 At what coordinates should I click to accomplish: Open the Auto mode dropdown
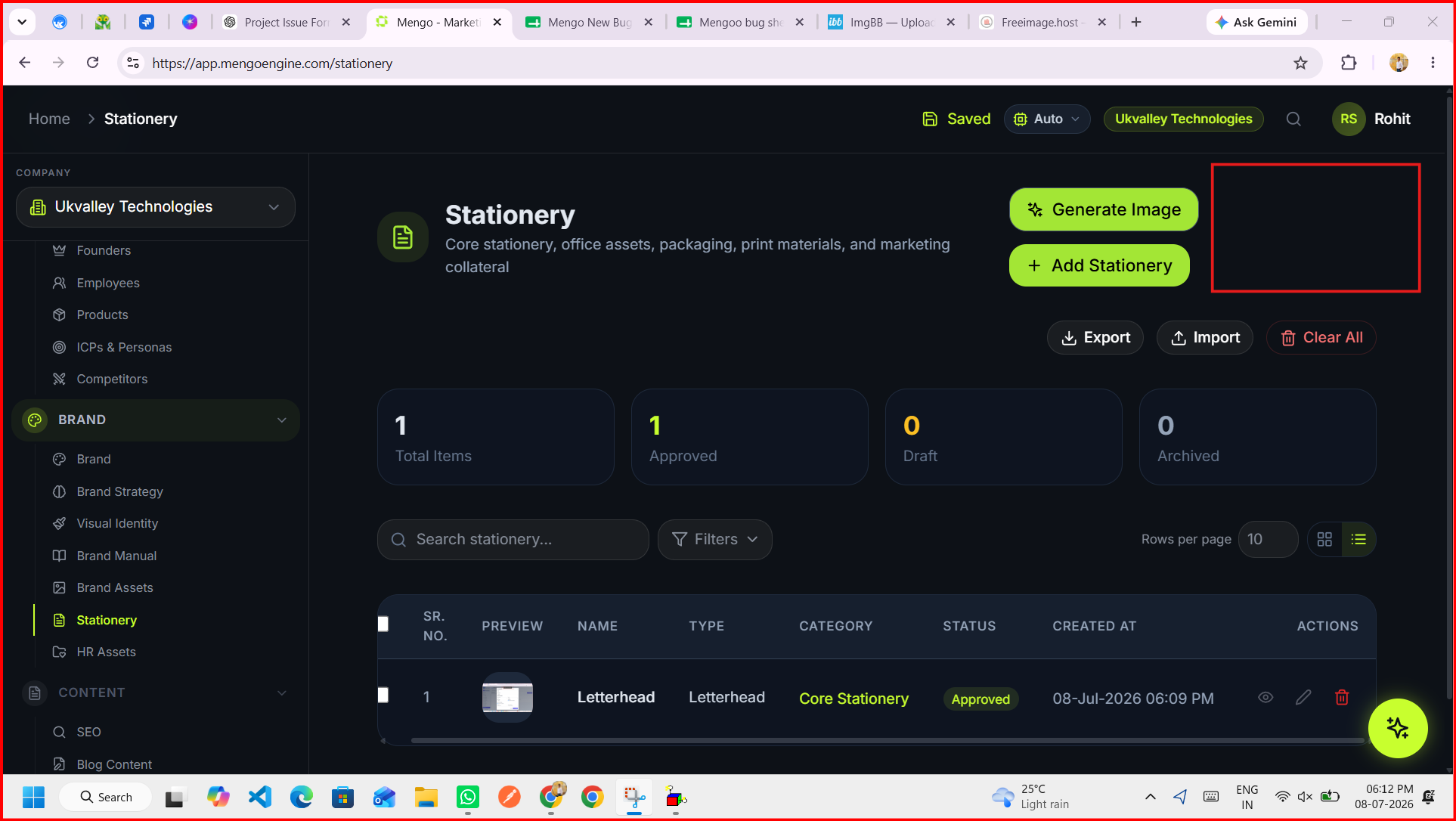[x=1047, y=119]
